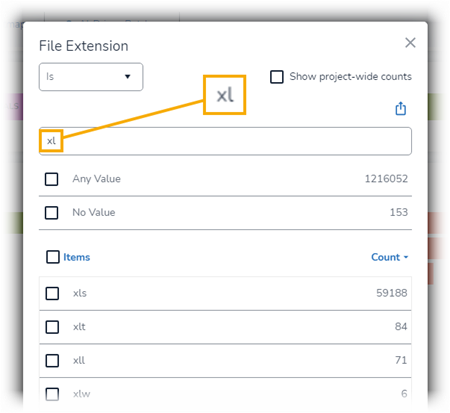Select the xls row label
The image size is (450, 413).
click(80, 293)
